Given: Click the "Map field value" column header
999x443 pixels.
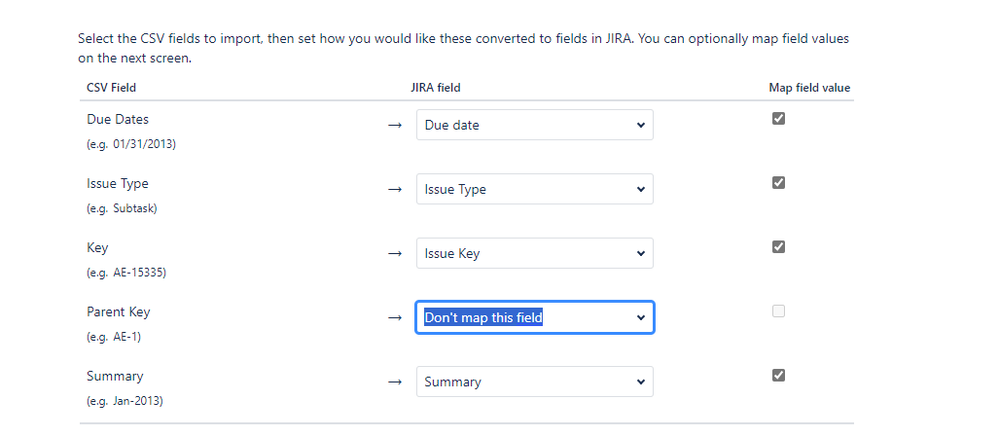Looking at the screenshot, I should (x=802, y=88).
